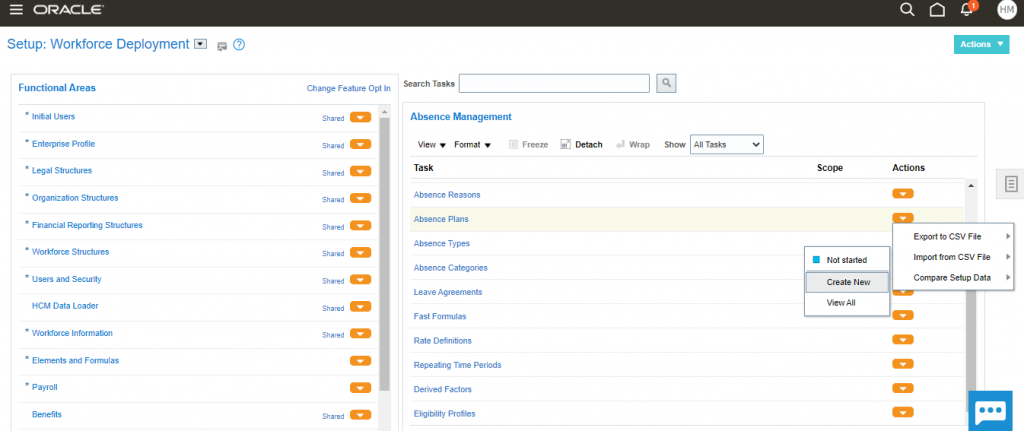Image resolution: width=1024 pixels, height=431 pixels.
Task: Open the Show All Tasks combo box
Action: [x=726, y=144]
